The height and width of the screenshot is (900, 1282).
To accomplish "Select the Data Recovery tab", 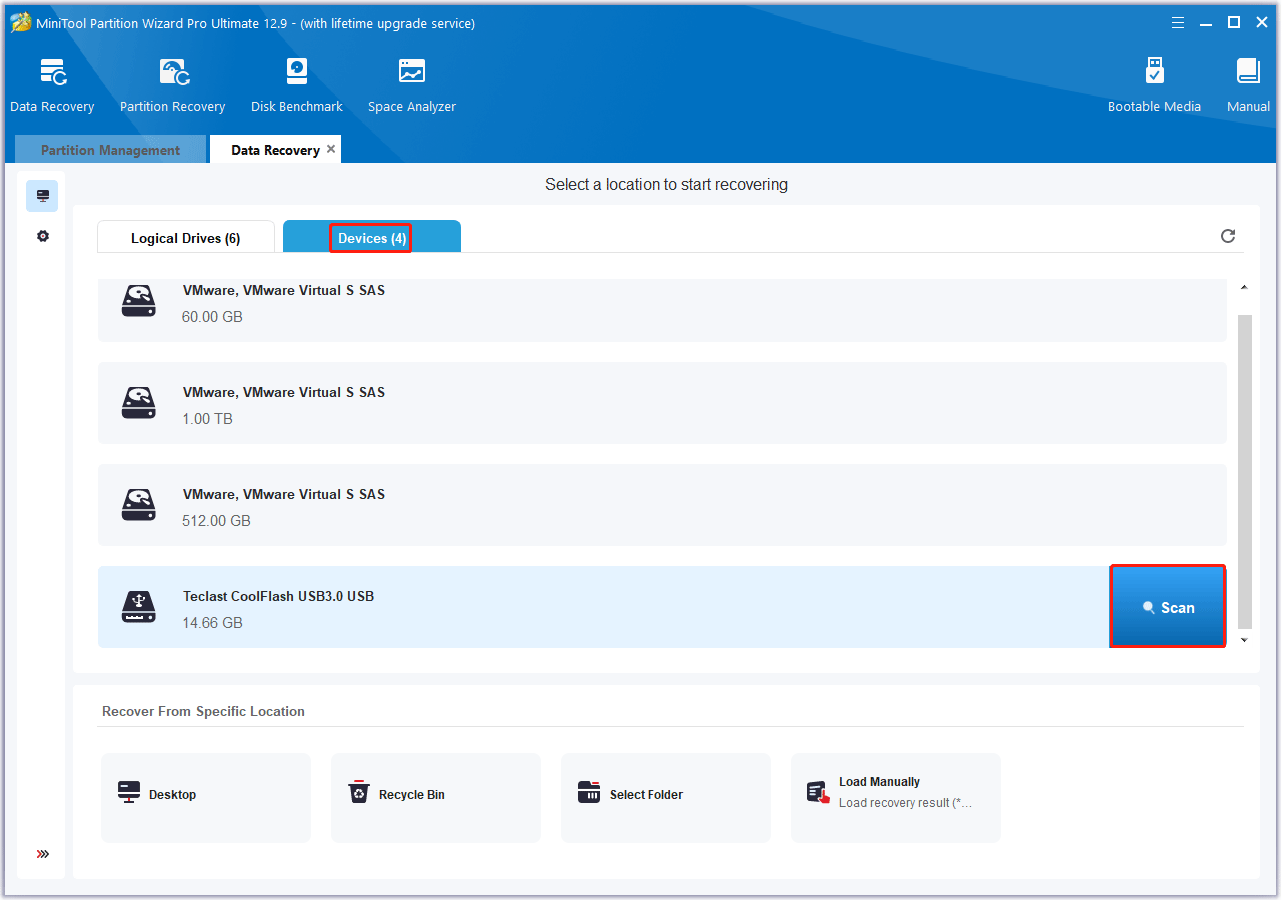I will point(275,150).
